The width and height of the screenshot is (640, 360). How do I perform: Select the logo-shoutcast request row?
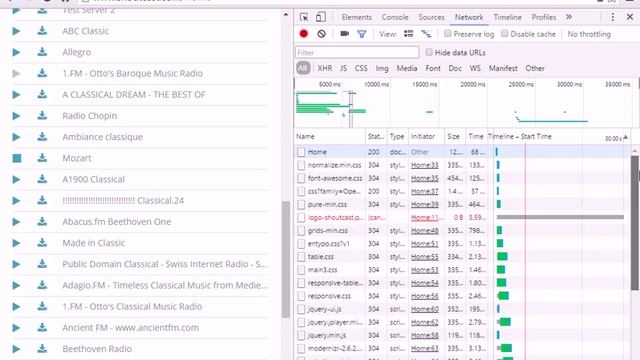[x=461, y=218]
